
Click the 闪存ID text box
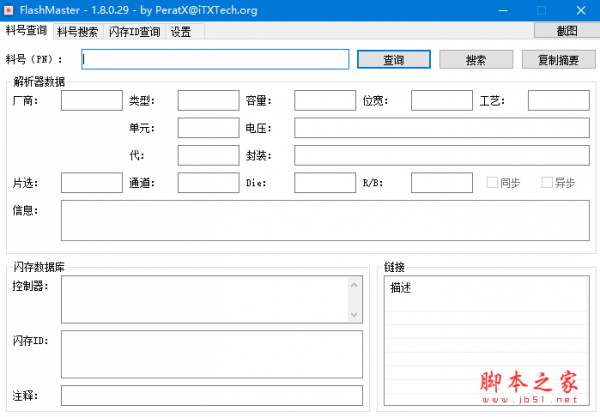(212, 354)
